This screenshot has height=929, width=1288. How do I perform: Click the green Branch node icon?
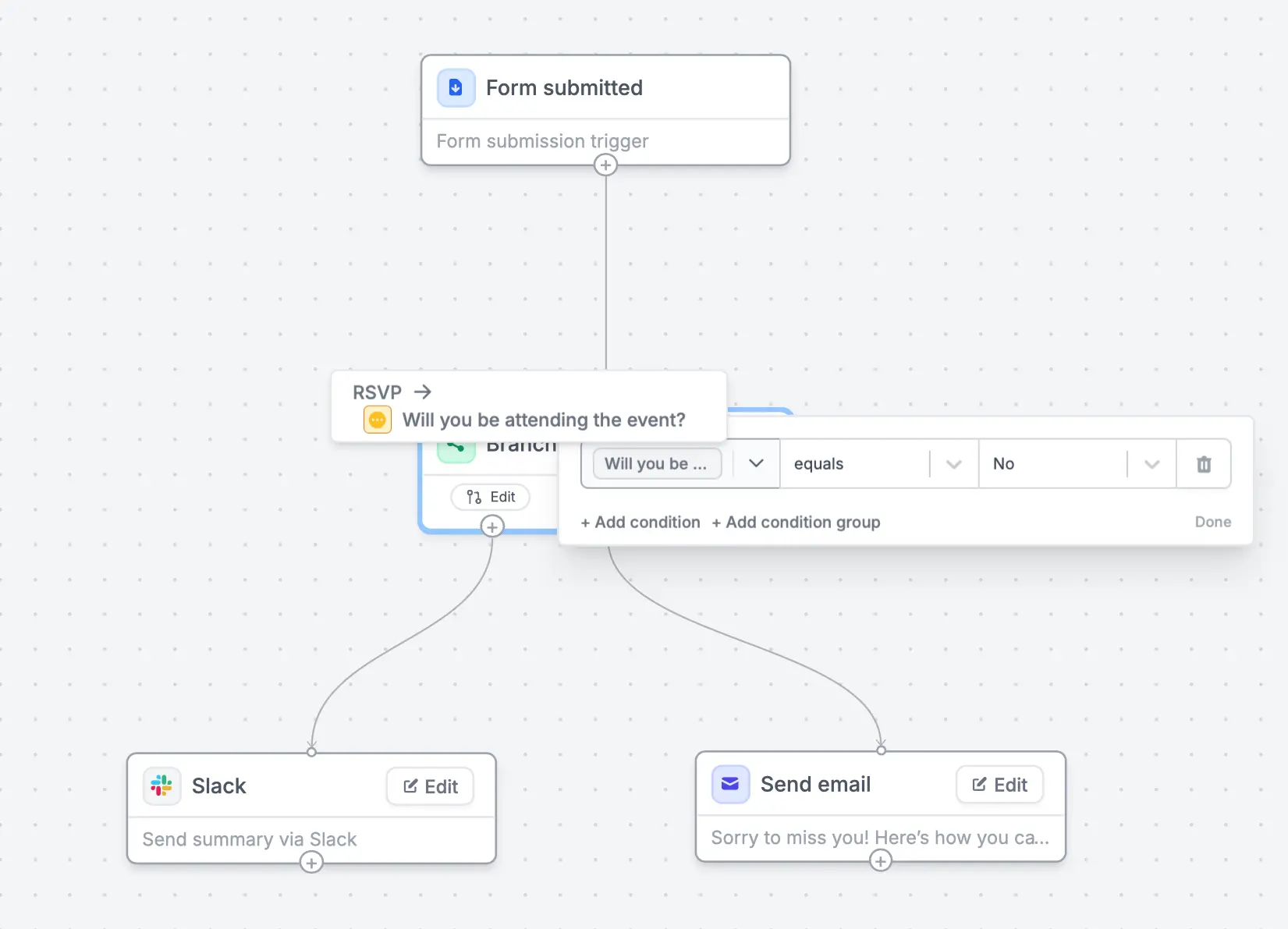456,446
